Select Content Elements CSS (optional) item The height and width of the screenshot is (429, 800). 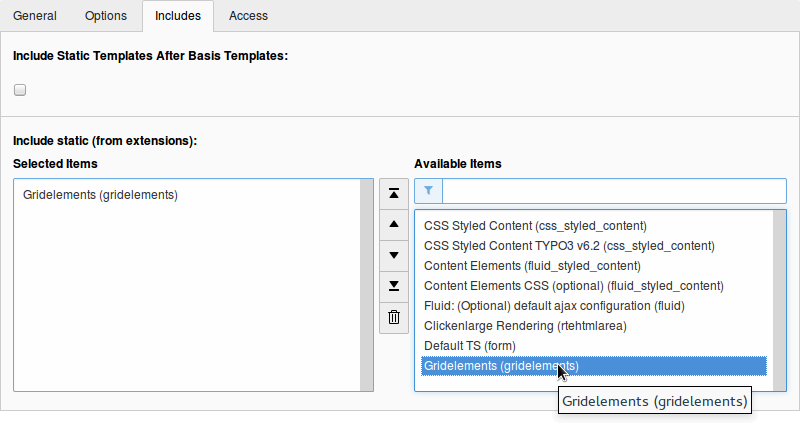click(x=573, y=286)
